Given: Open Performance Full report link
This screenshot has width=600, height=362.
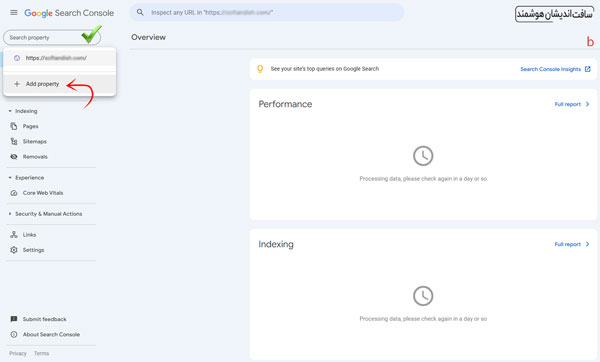Looking at the screenshot, I should point(567,104).
